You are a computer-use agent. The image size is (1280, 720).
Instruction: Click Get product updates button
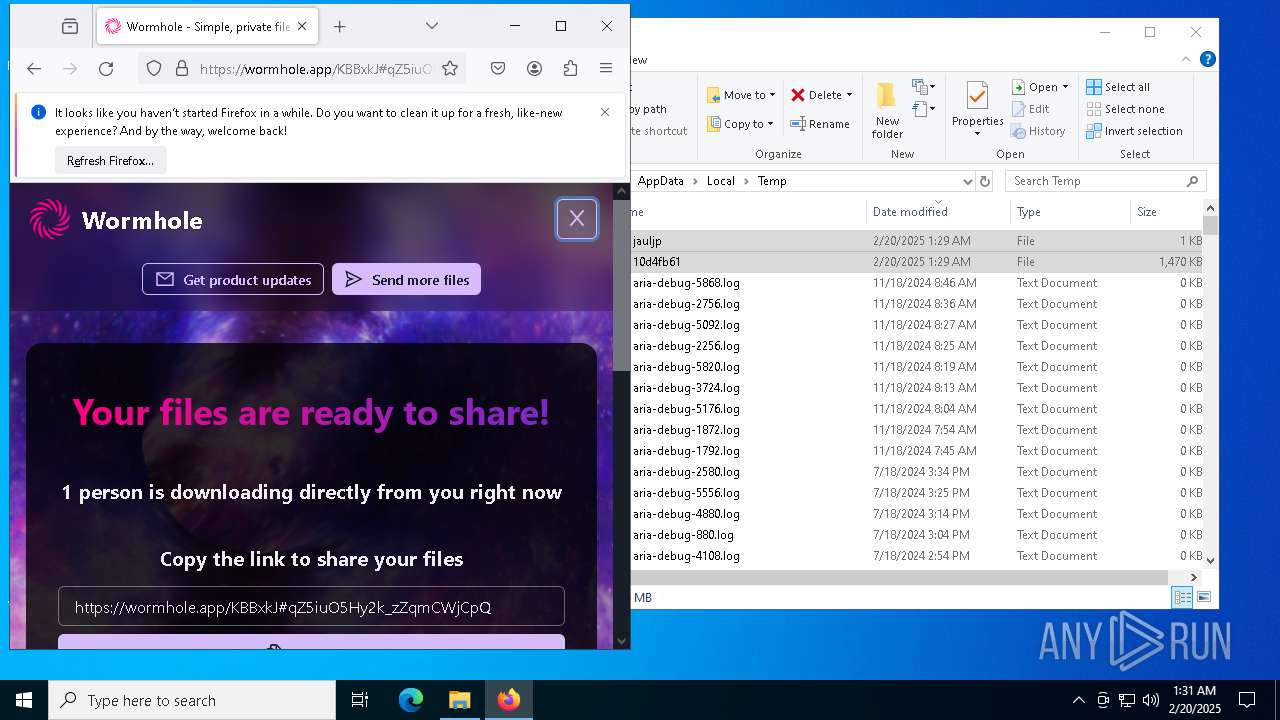(x=233, y=279)
